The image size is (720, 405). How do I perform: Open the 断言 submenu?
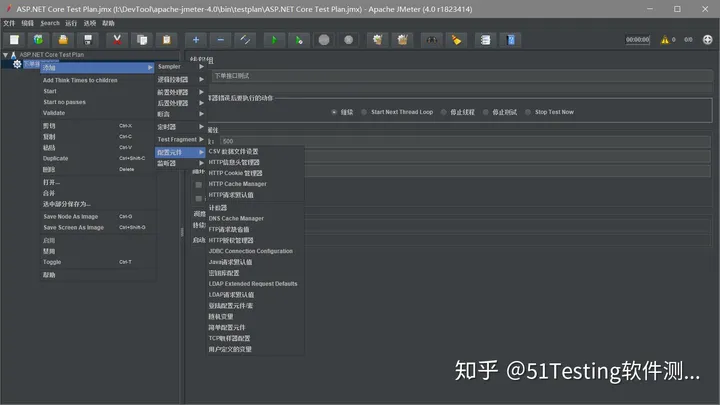[x=180, y=114]
